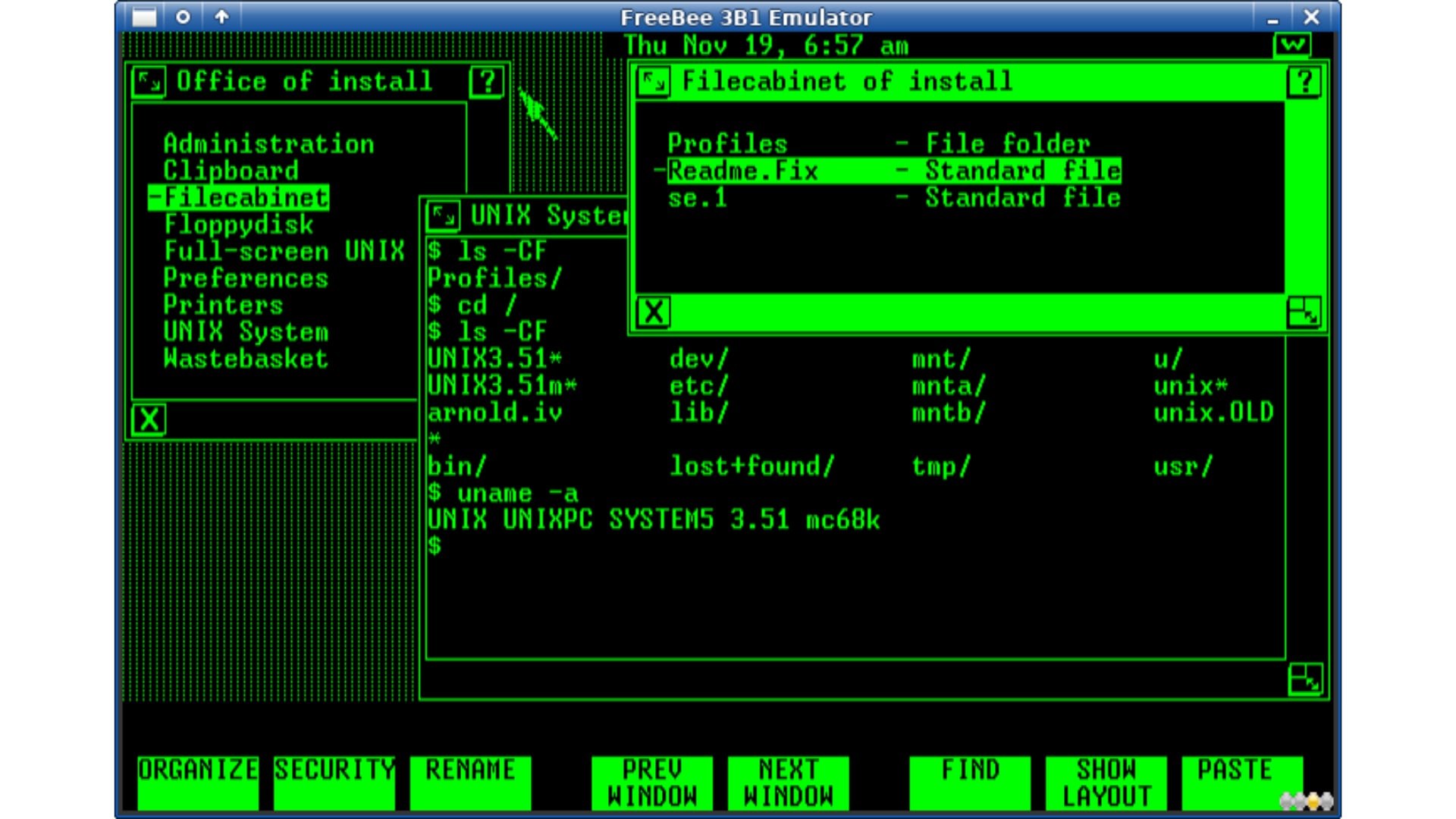Click the Profiles/ listing in the terminal
This screenshot has height=819, width=1456.
coord(495,278)
